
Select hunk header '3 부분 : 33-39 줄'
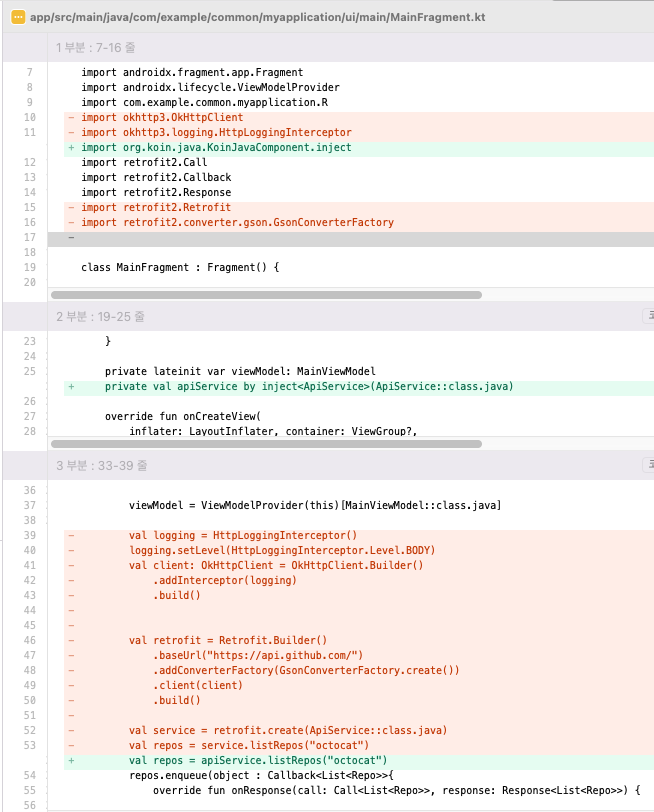point(101,466)
